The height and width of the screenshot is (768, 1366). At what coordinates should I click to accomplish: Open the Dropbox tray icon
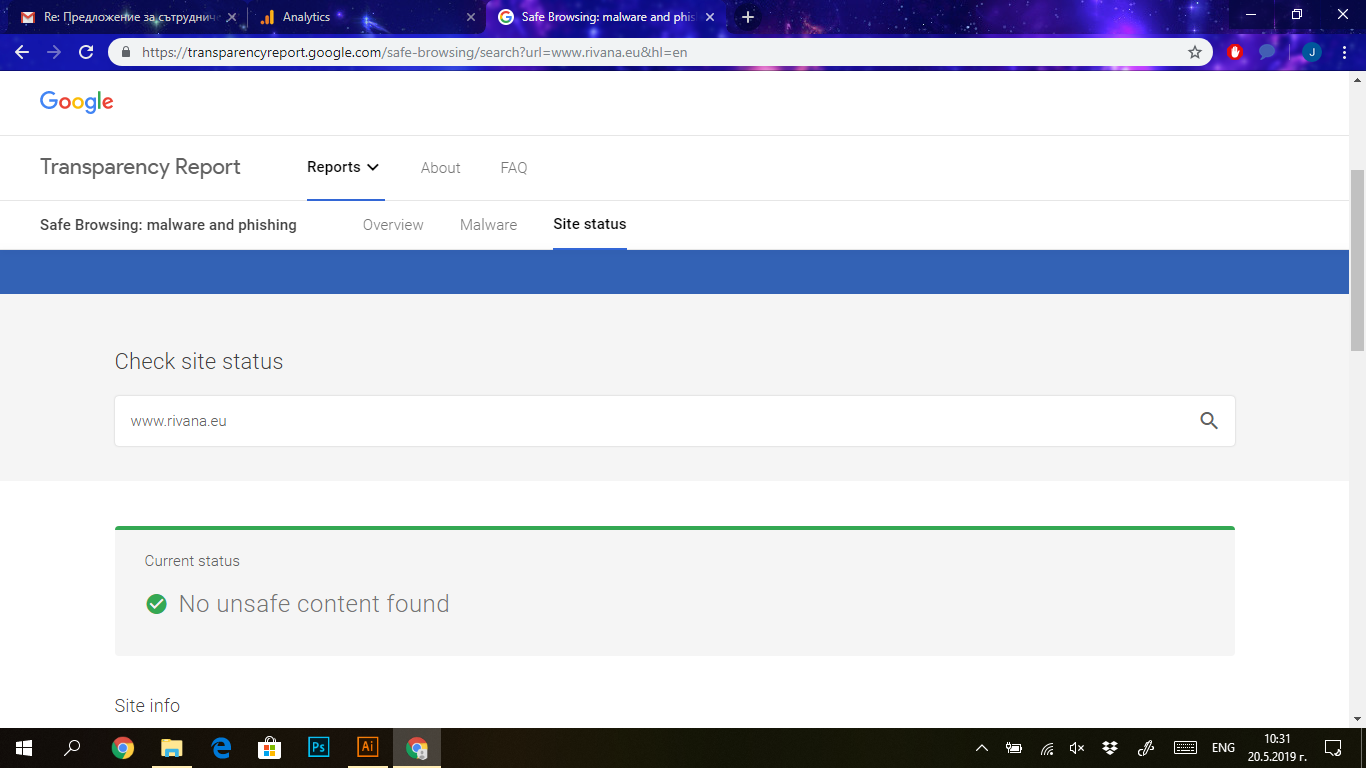[x=1109, y=748]
